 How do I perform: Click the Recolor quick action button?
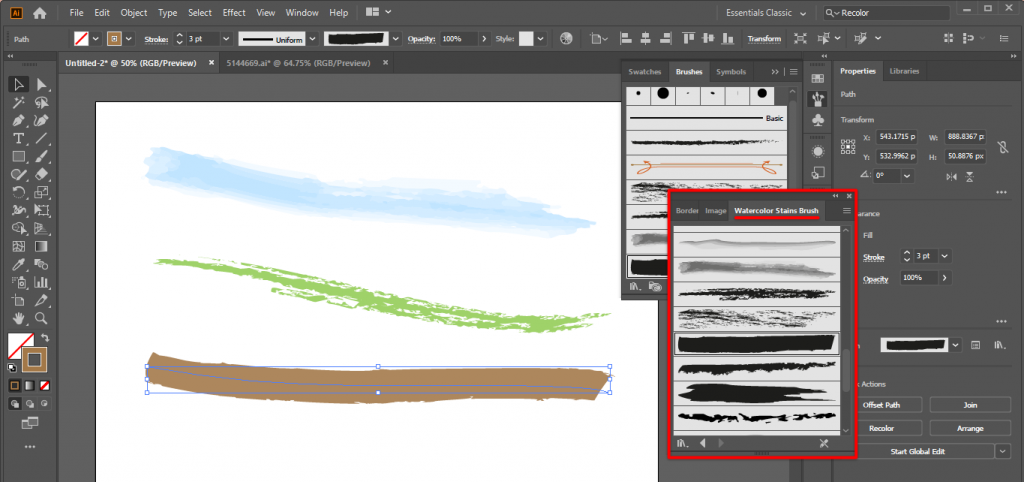click(881, 428)
